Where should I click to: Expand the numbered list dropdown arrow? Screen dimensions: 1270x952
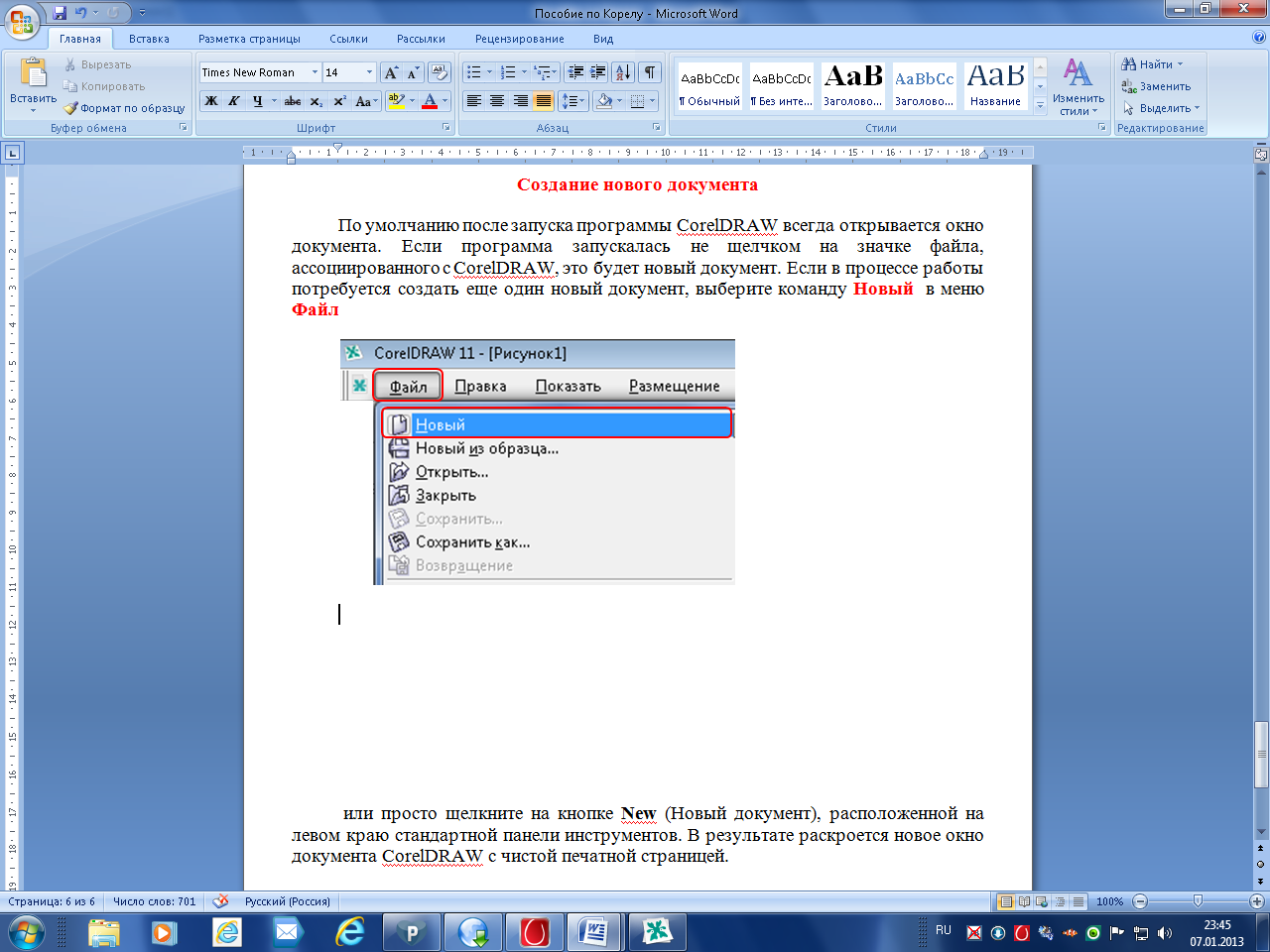524,72
